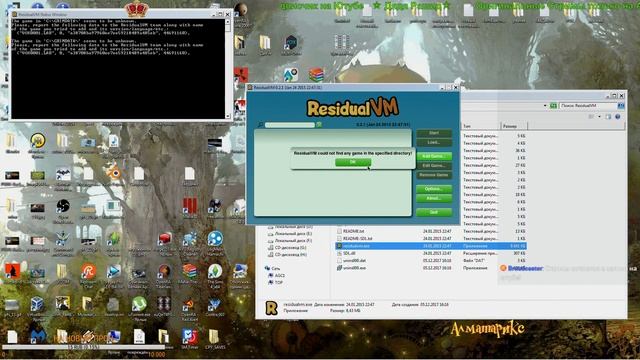This screenshot has height=360, width=640.
Task: Click the Load... button in ResidualVM
Action: pyautogui.click(x=434, y=142)
